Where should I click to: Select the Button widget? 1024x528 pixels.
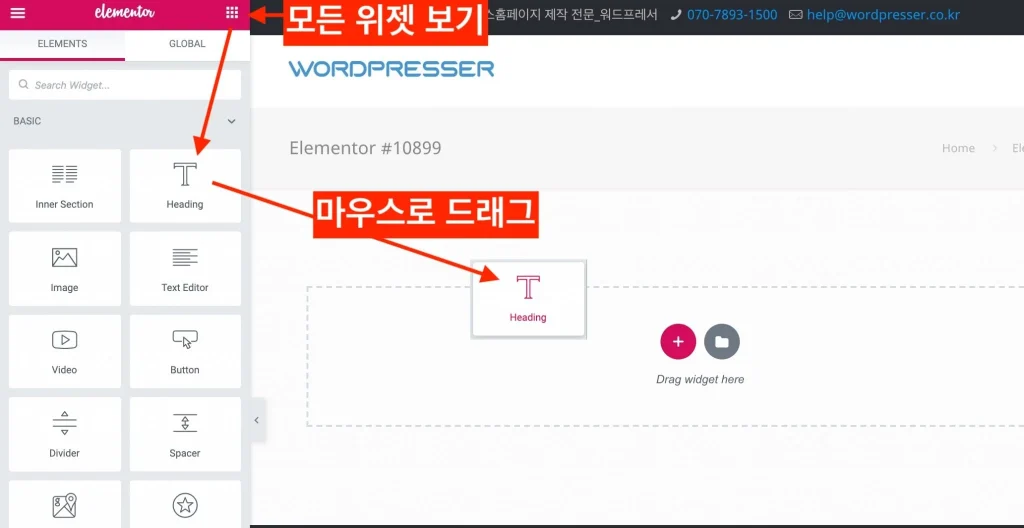coord(185,352)
